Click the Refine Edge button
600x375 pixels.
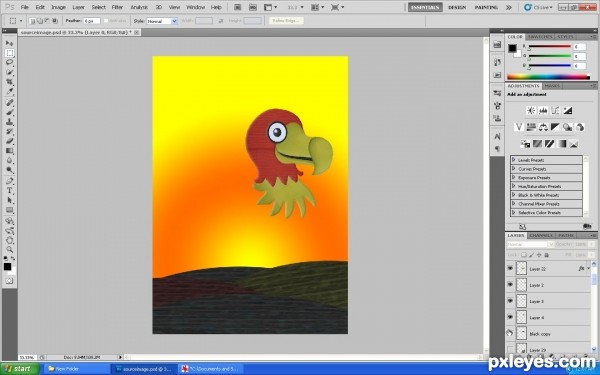click(x=286, y=21)
